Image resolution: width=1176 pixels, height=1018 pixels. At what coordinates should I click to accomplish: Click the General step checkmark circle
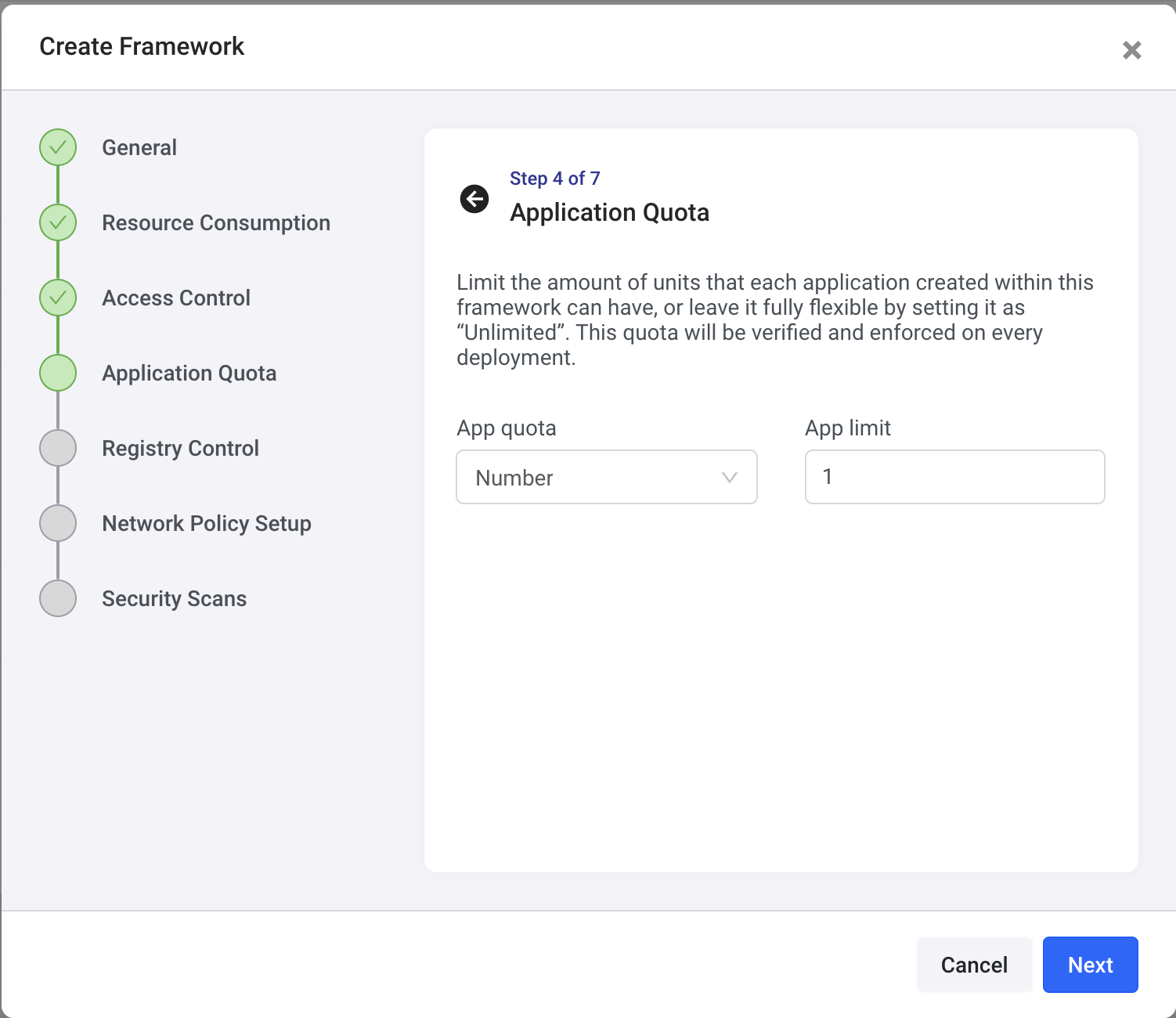tap(58, 147)
